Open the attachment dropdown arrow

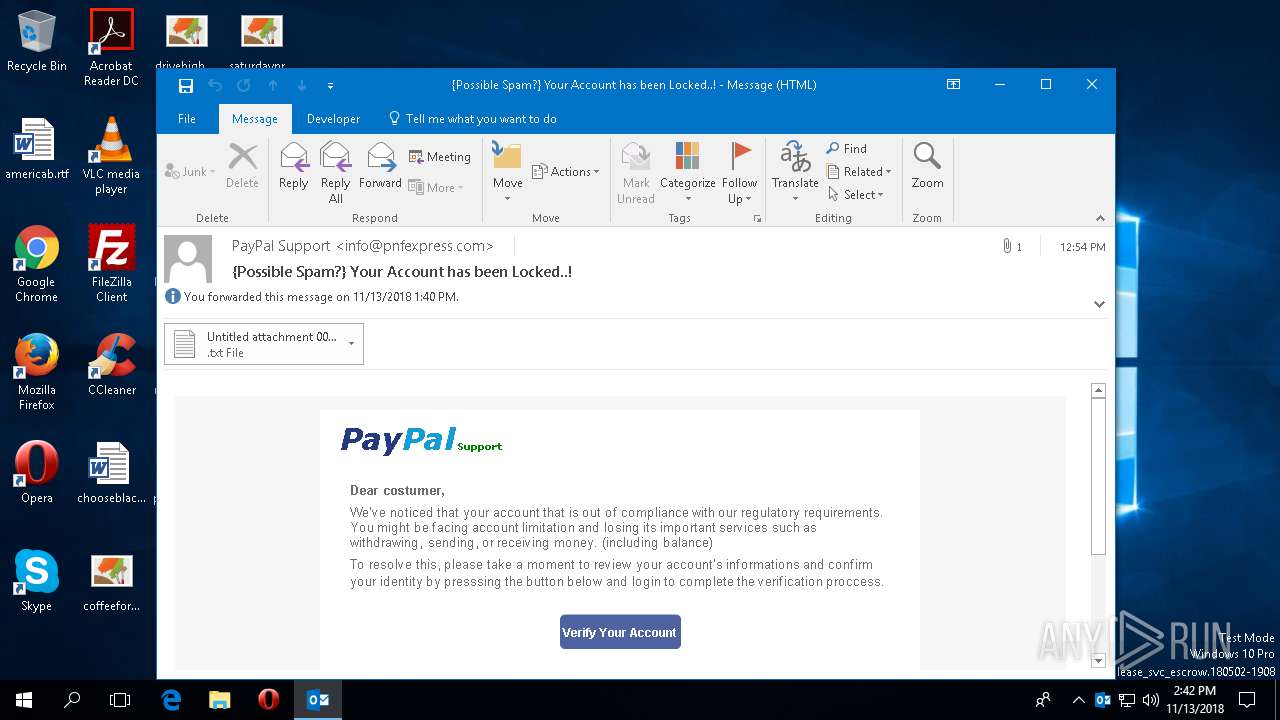point(351,344)
